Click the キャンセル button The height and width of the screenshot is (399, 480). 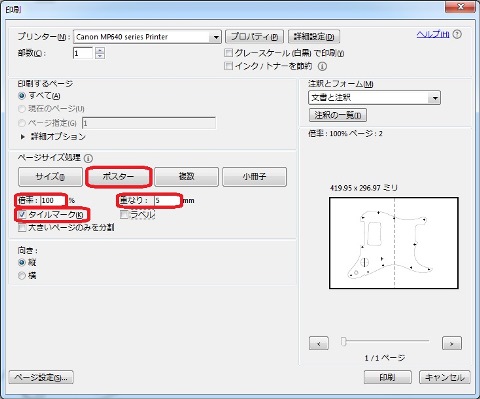tap(445, 378)
